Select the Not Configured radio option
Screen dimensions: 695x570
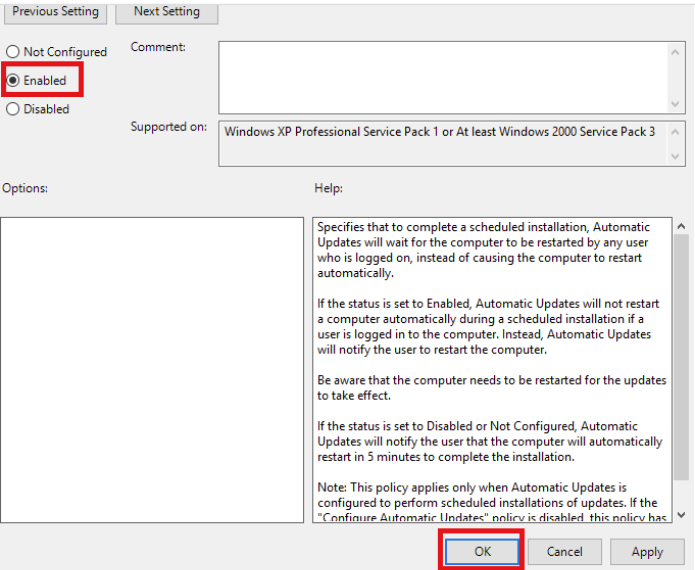click(x=56, y=52)
